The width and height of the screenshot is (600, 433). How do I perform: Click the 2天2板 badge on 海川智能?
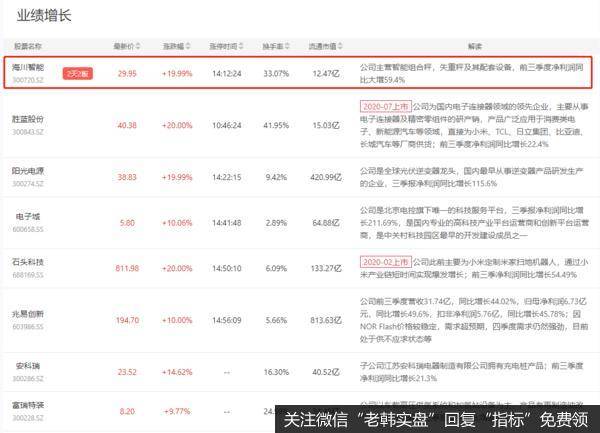click(77, 73)
